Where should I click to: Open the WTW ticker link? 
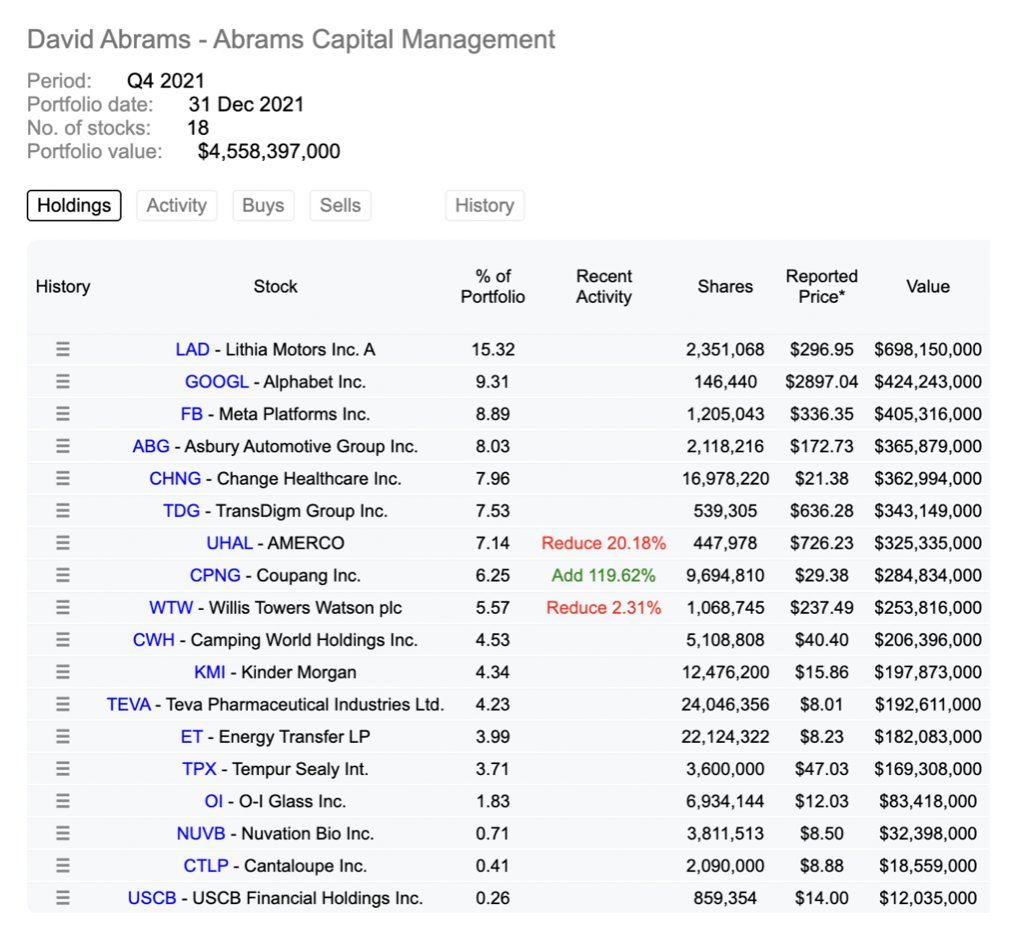tap(171, 608)
